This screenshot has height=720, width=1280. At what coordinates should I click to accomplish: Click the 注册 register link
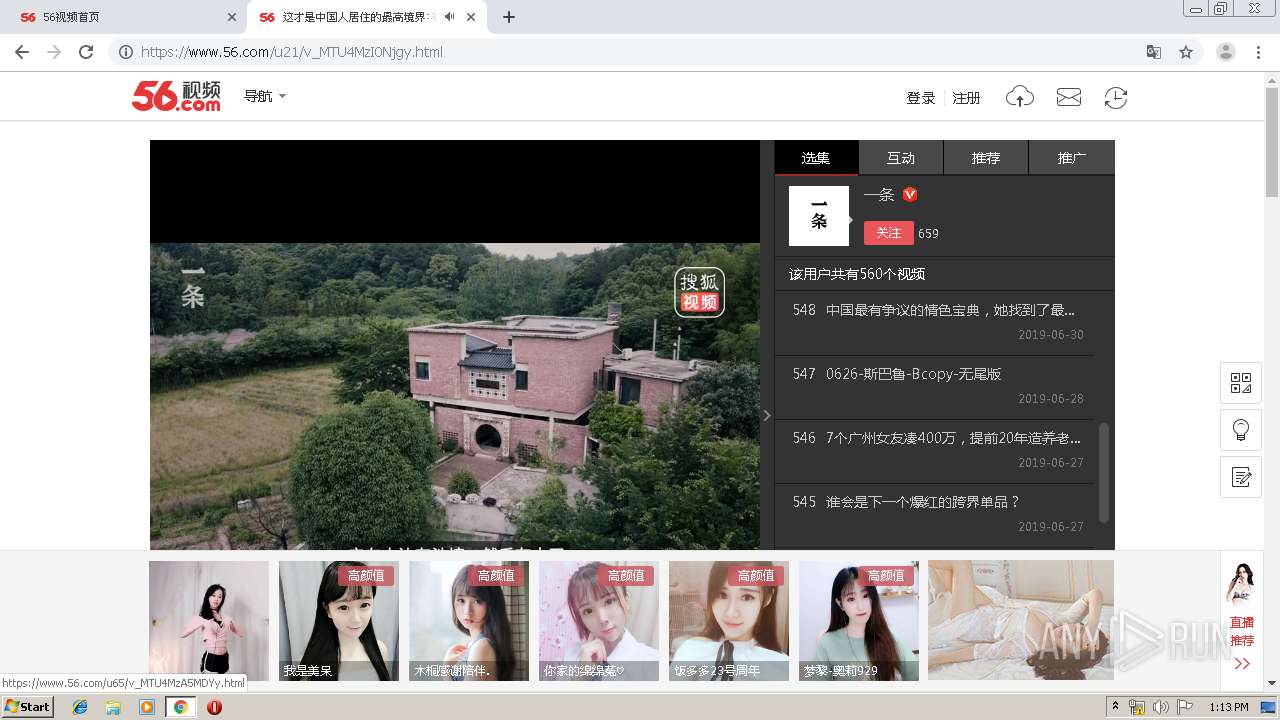(x=966, y=98)
